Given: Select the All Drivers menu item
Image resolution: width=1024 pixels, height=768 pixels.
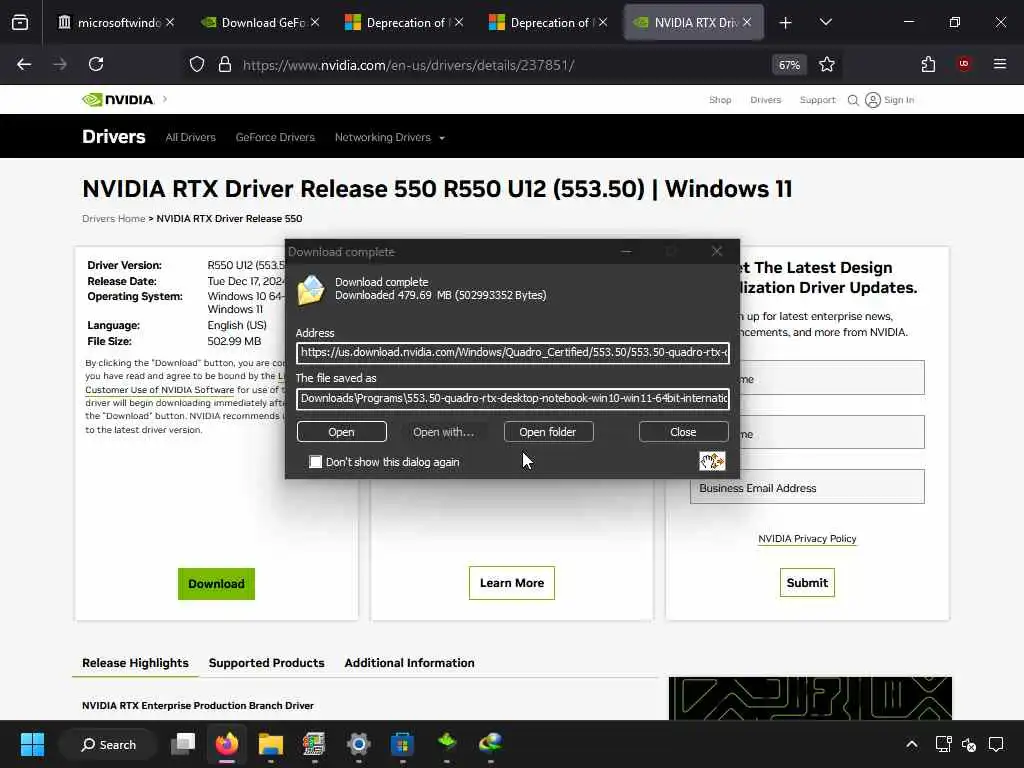Looking at the screenshot, I should tap(190, 137).
